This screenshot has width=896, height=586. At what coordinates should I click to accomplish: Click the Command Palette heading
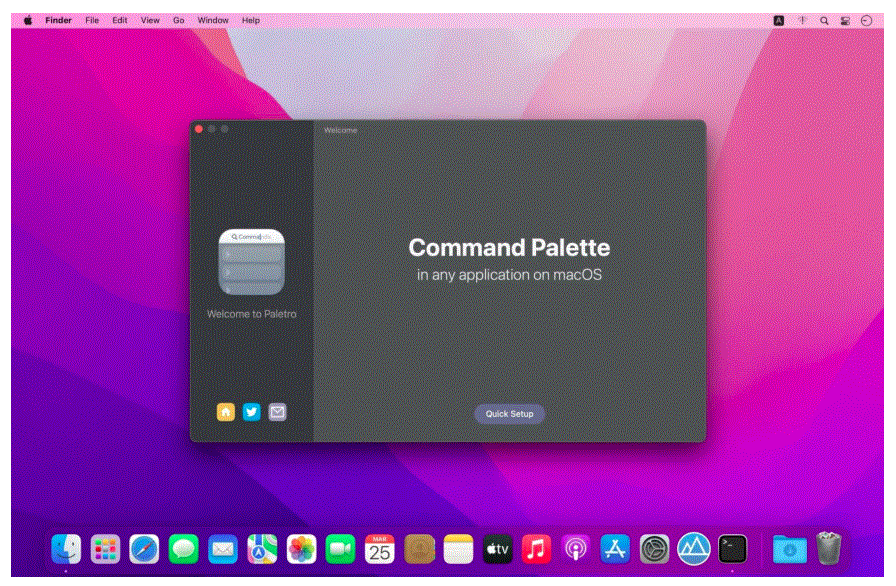pyautogui.click(x=509, y=247)
